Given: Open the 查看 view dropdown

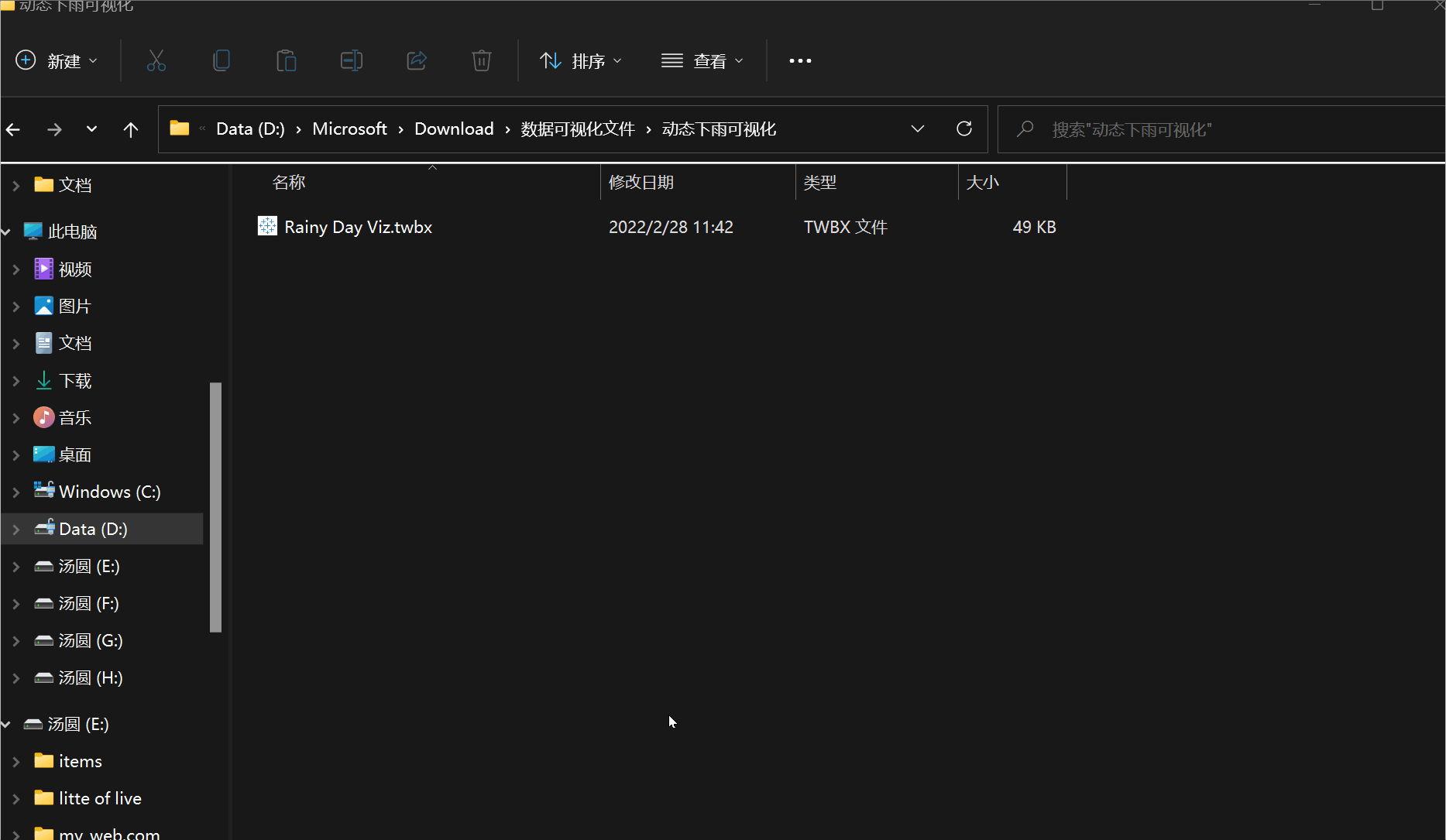Looking at the screenshot, I should [702, 60].
